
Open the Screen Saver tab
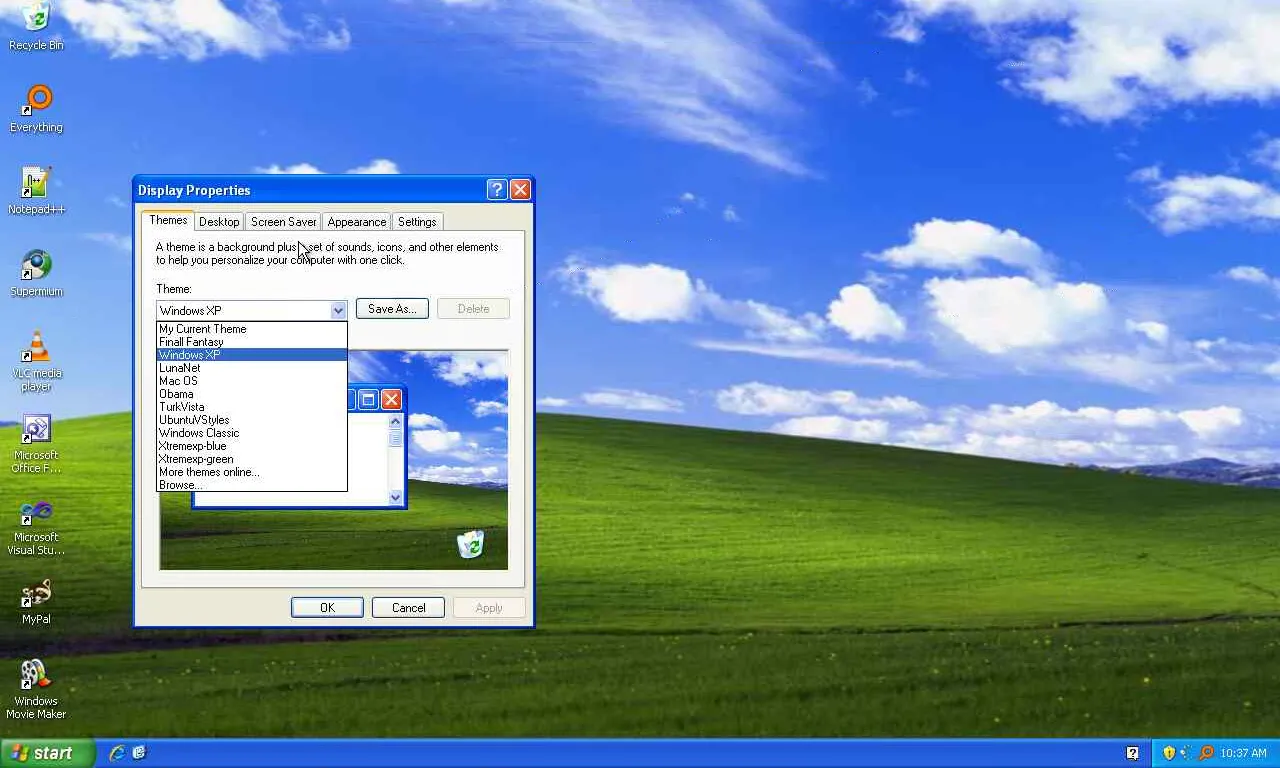click(x=284, y=222)
